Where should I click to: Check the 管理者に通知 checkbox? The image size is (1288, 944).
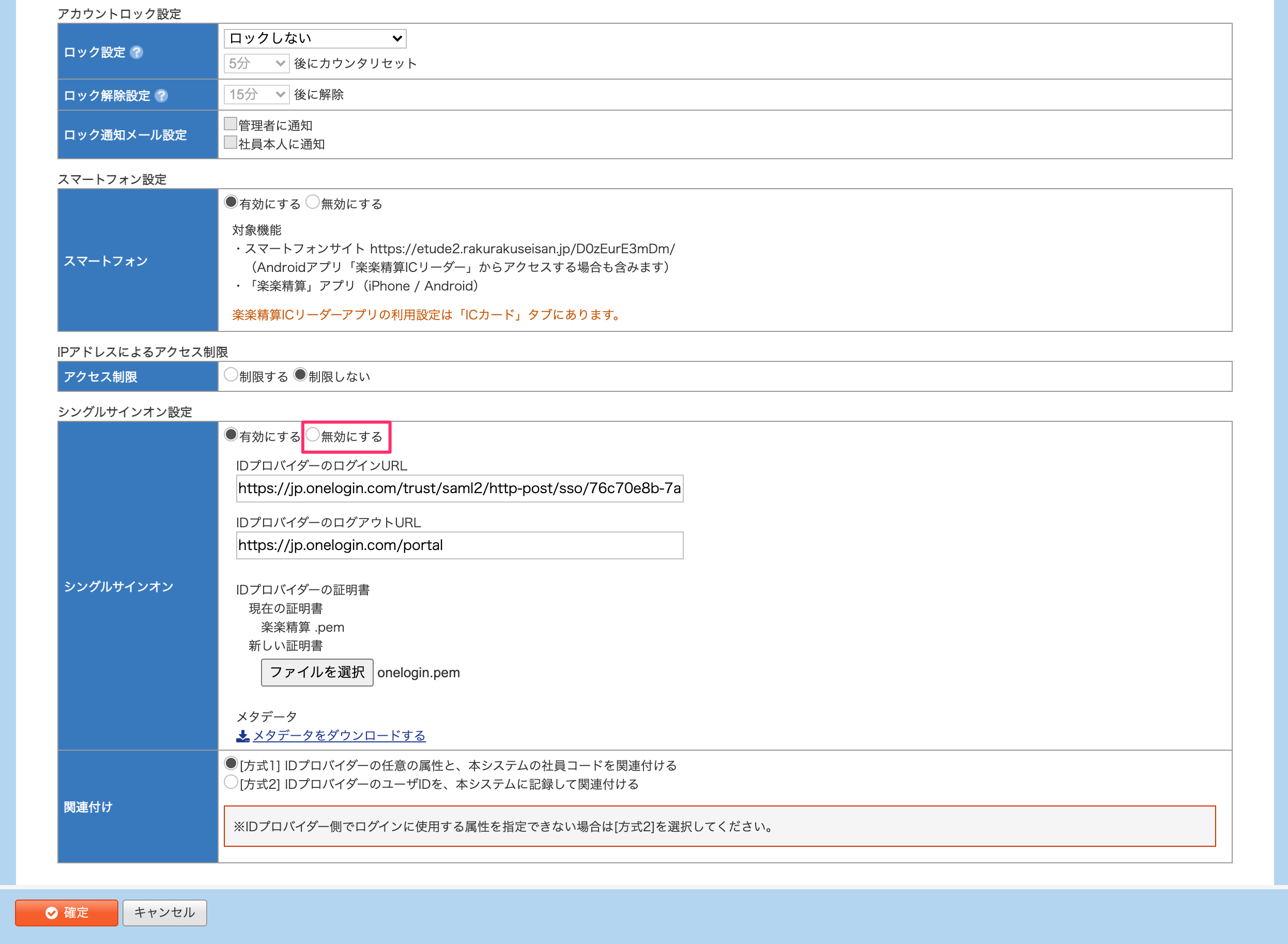pos(231,124)
